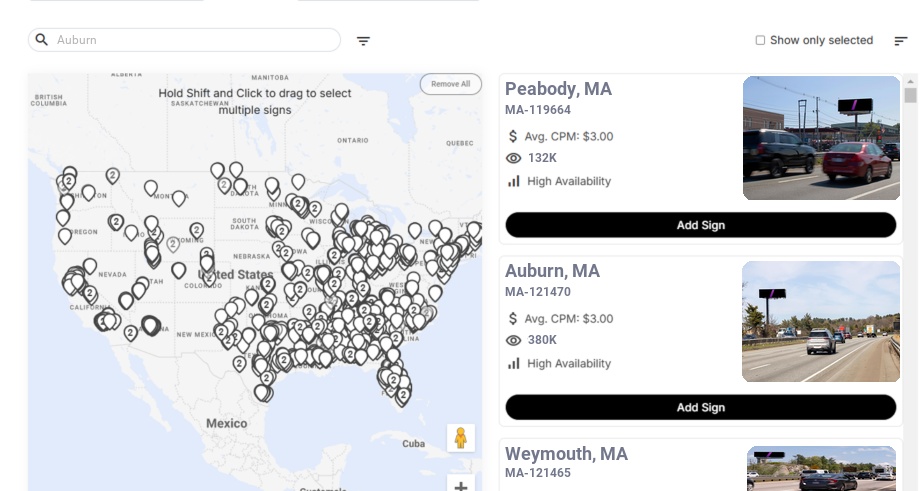The image size is (920, 491).
Task: Open the Weymouth, MA listing title
Action: tap(566, 454)
